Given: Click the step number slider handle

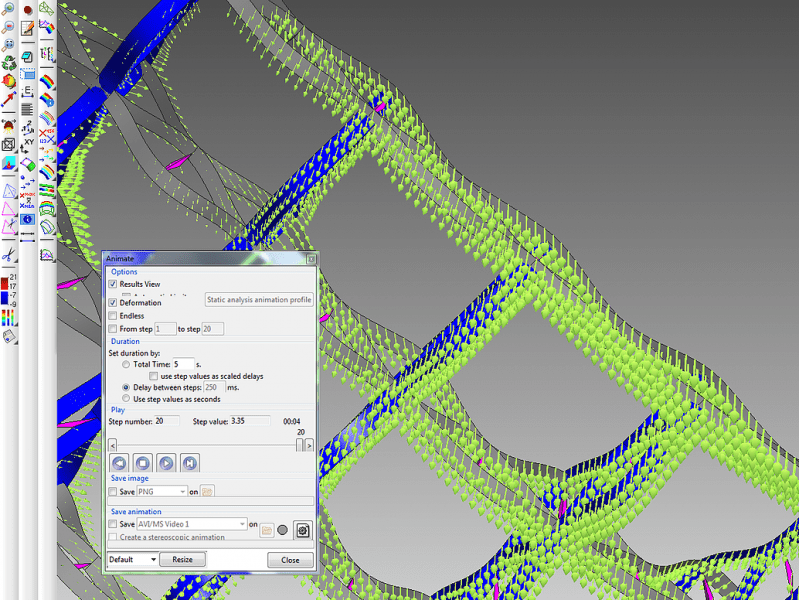Looking at the screenshot, I should click(x=300, y=445).
